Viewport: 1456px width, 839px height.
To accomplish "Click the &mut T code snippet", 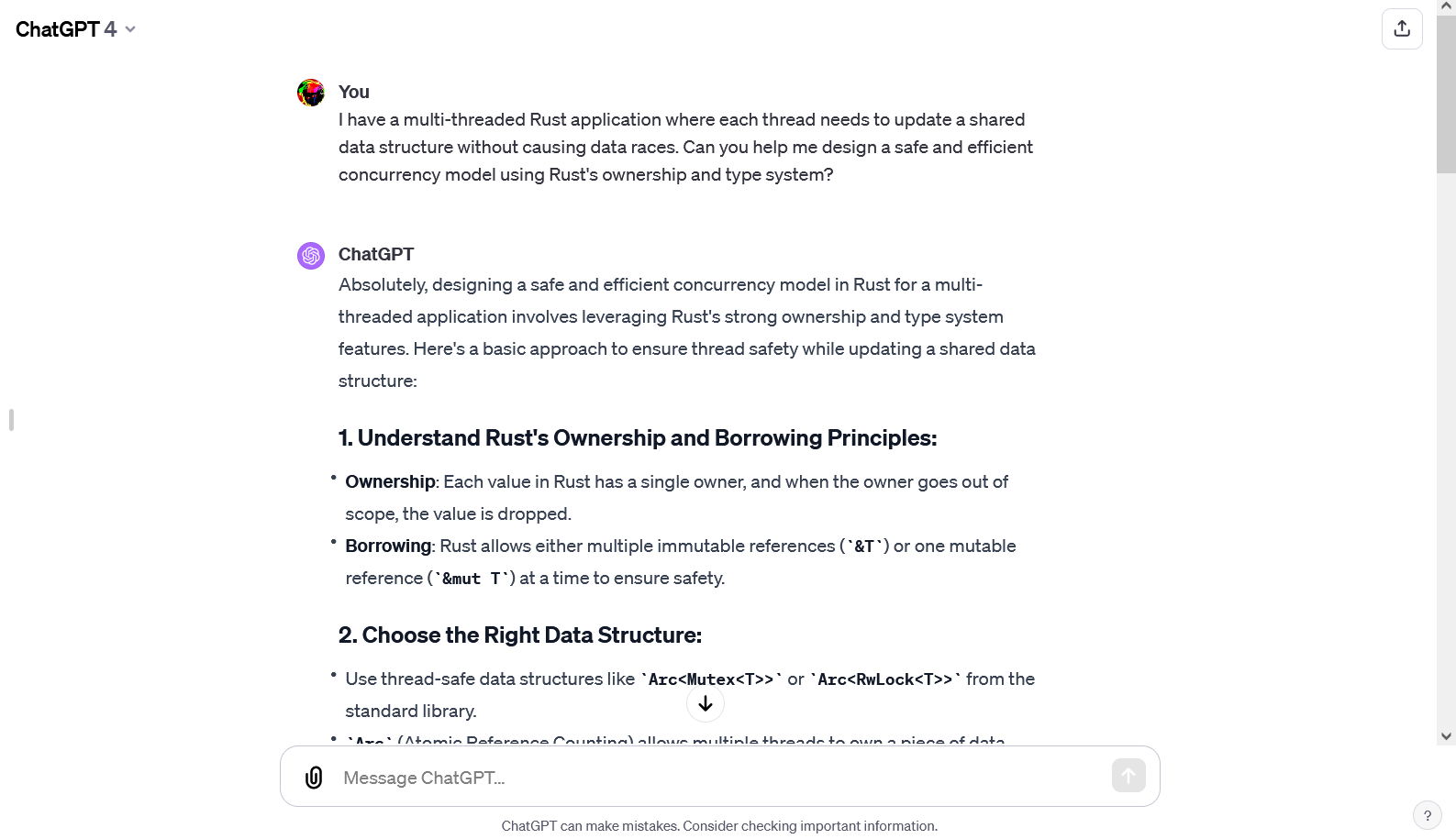I will pos(472,579).
